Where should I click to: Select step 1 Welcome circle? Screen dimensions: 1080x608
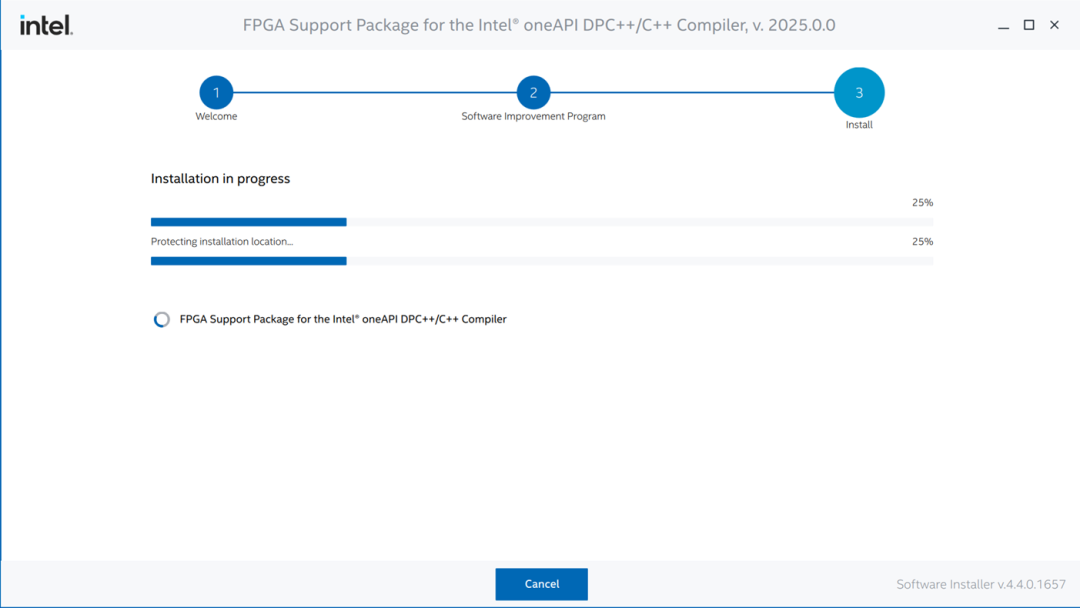point(216,92)
